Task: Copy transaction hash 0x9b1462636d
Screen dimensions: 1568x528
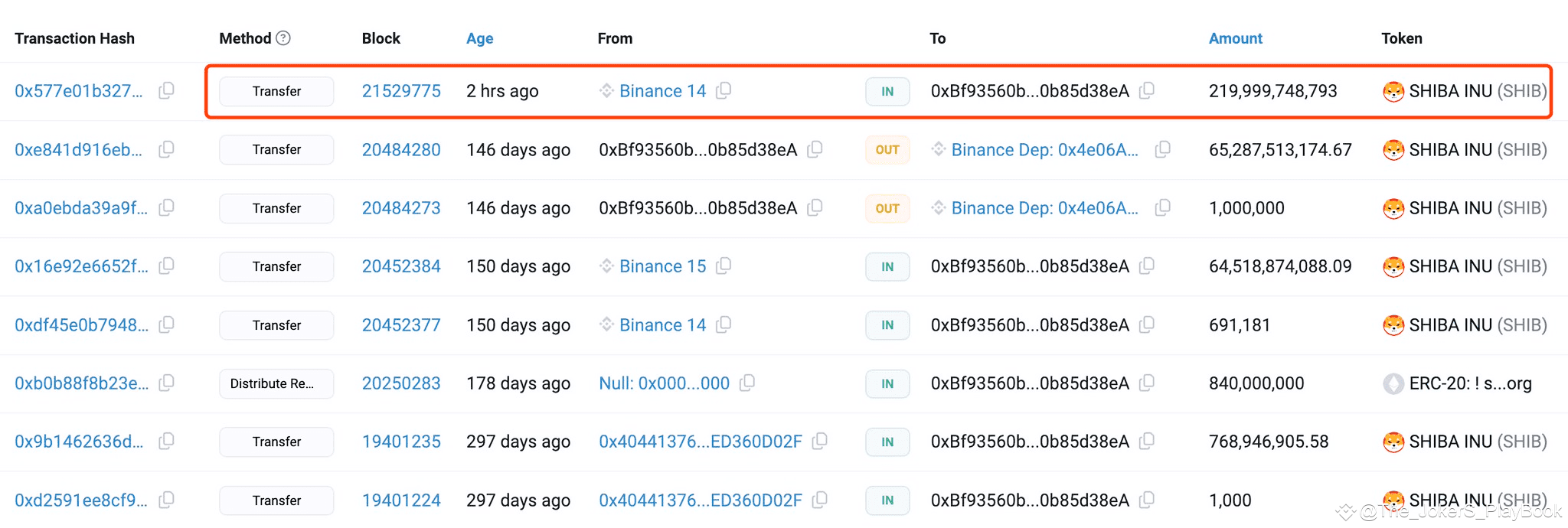Action: (166, 441)
